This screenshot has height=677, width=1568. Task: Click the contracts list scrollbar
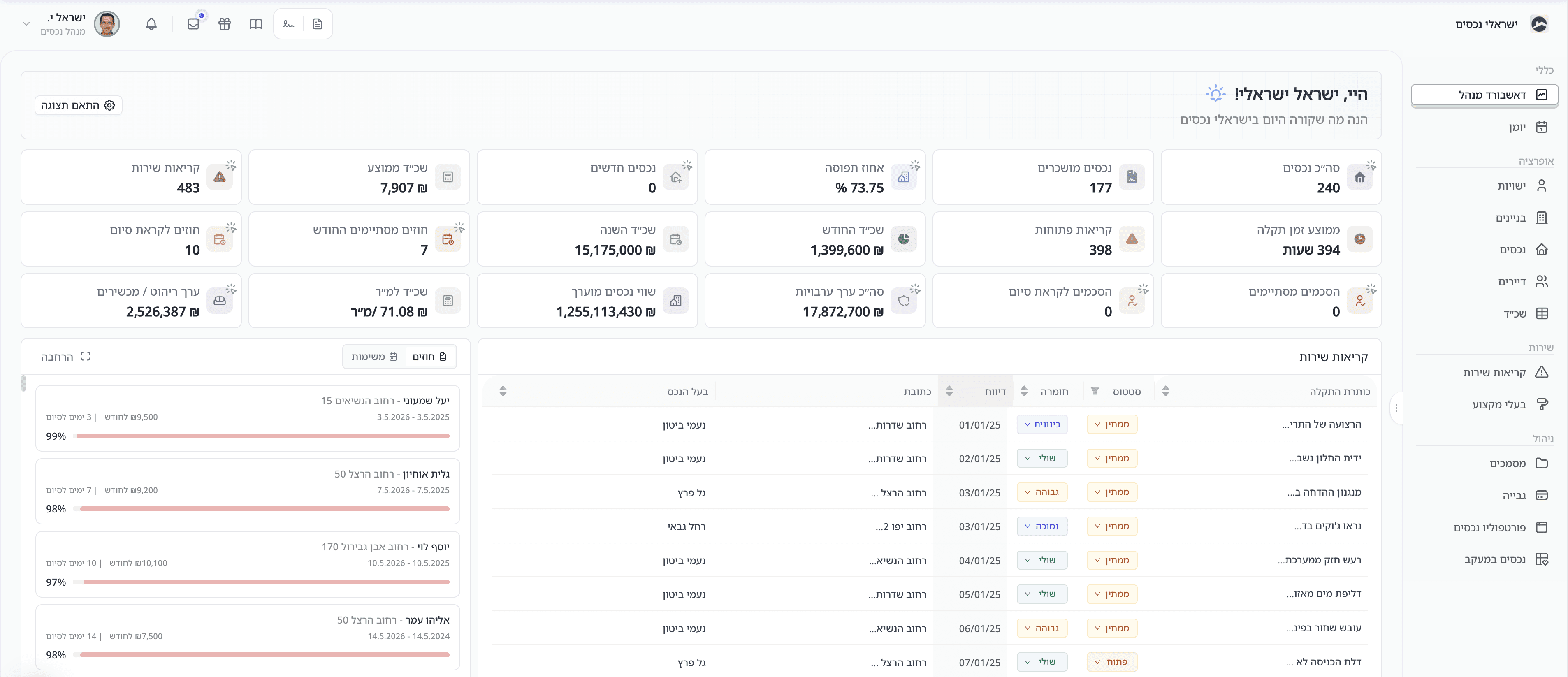pos(23,383)
